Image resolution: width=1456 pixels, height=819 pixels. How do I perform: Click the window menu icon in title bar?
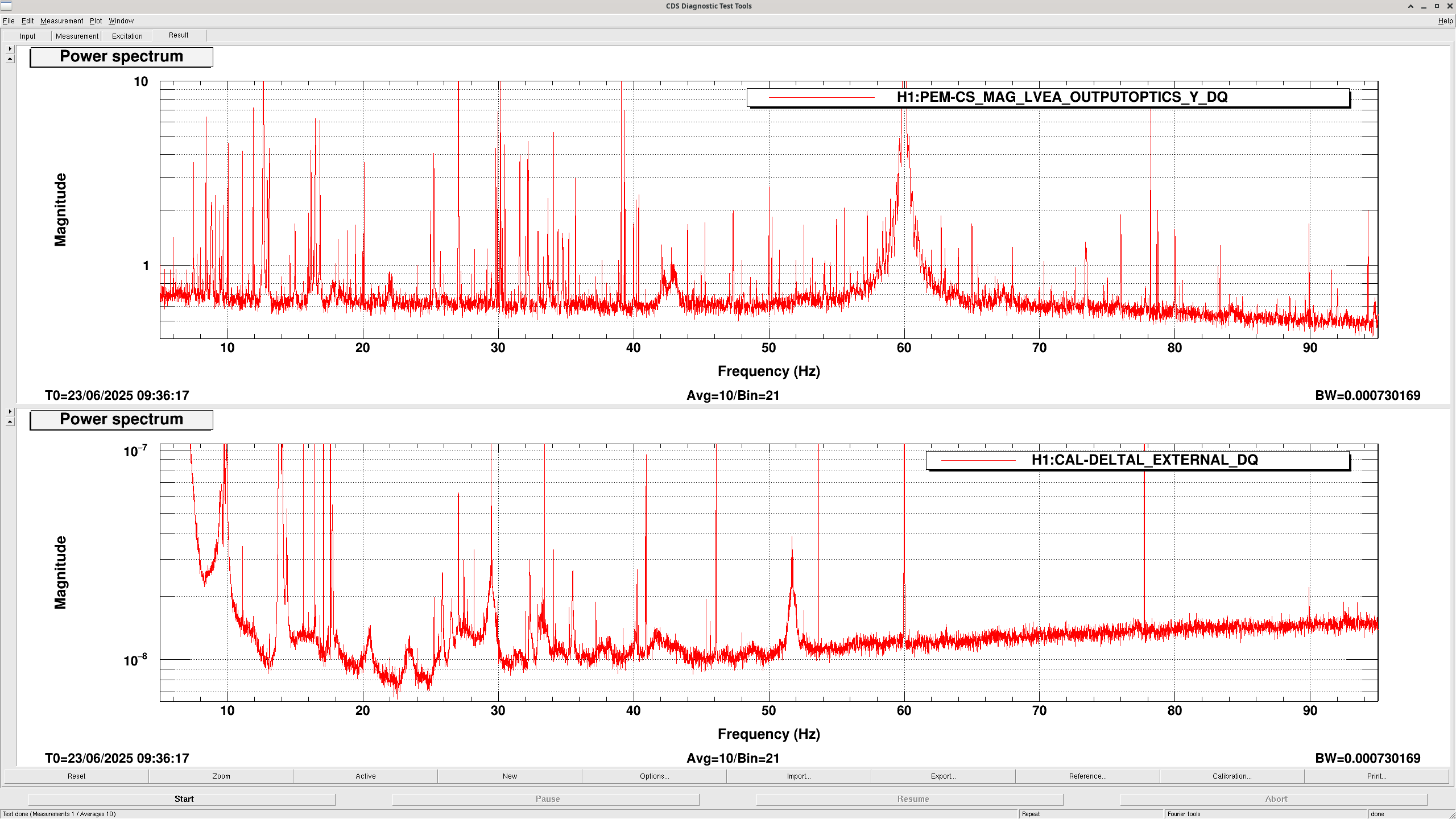pyautogui.click(x=6, y=6)
